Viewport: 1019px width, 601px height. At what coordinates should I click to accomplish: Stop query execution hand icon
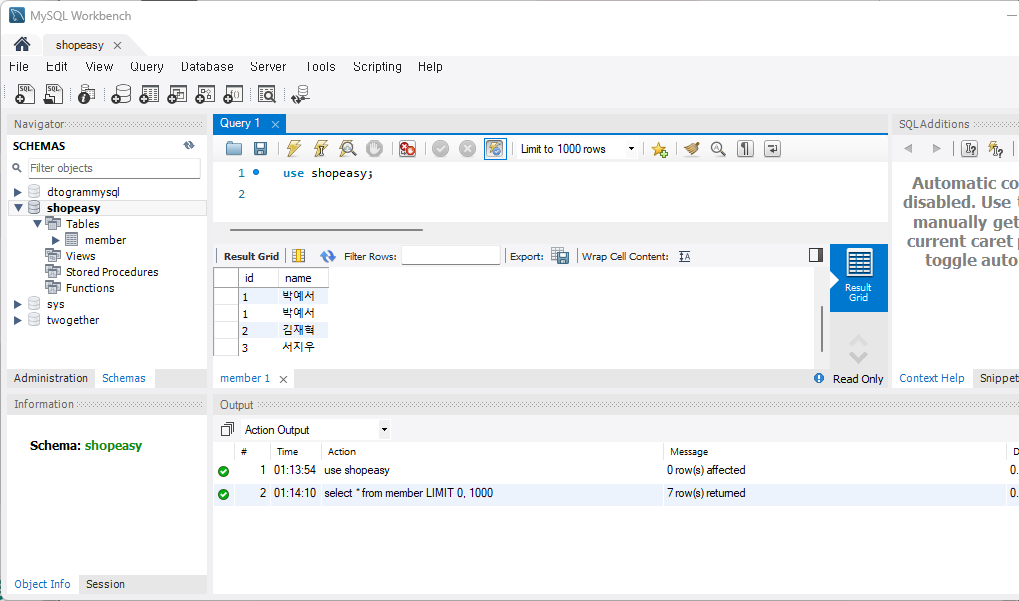click(x=374, y=149)
